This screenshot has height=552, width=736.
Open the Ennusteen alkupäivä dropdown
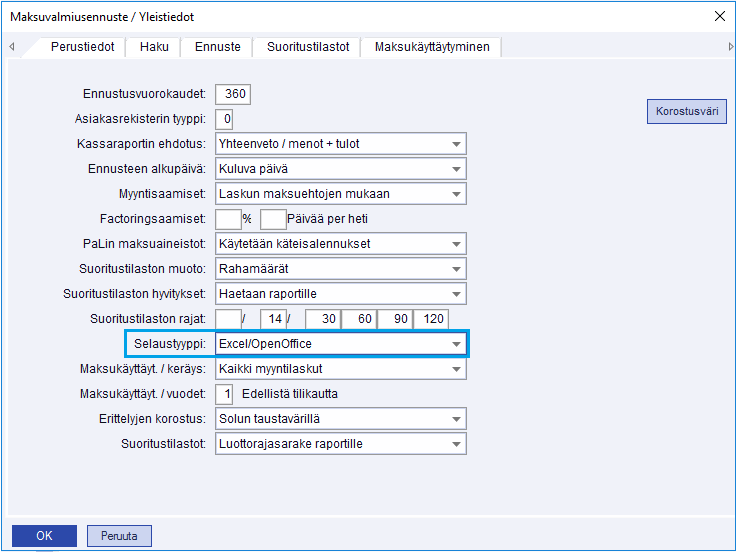pyautogui.click(x=456, y=169)
